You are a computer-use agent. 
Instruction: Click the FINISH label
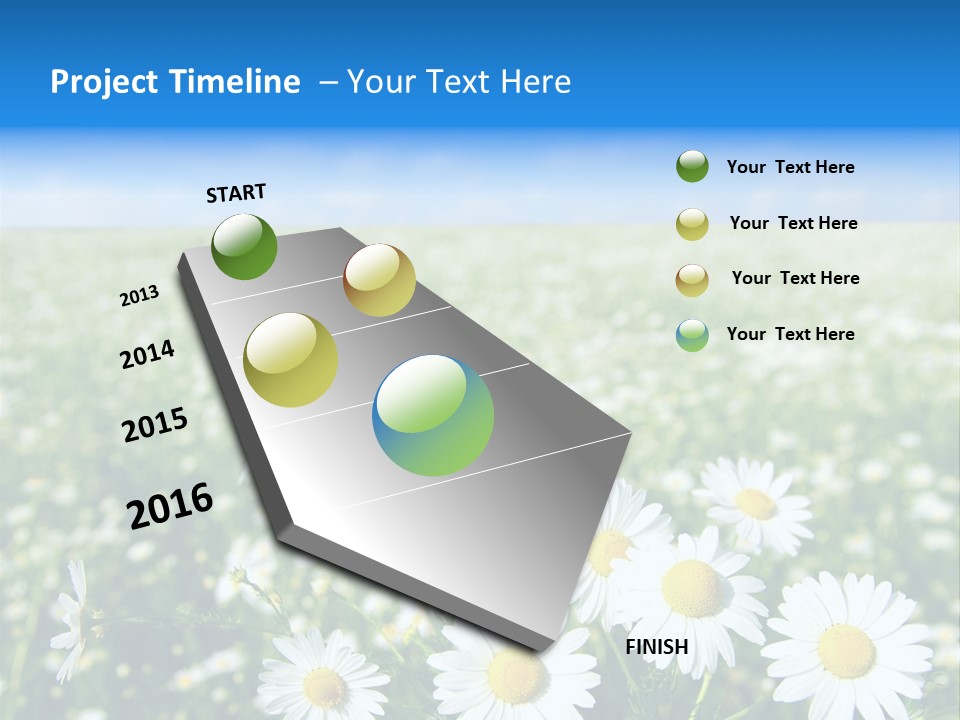click(656, 648)
